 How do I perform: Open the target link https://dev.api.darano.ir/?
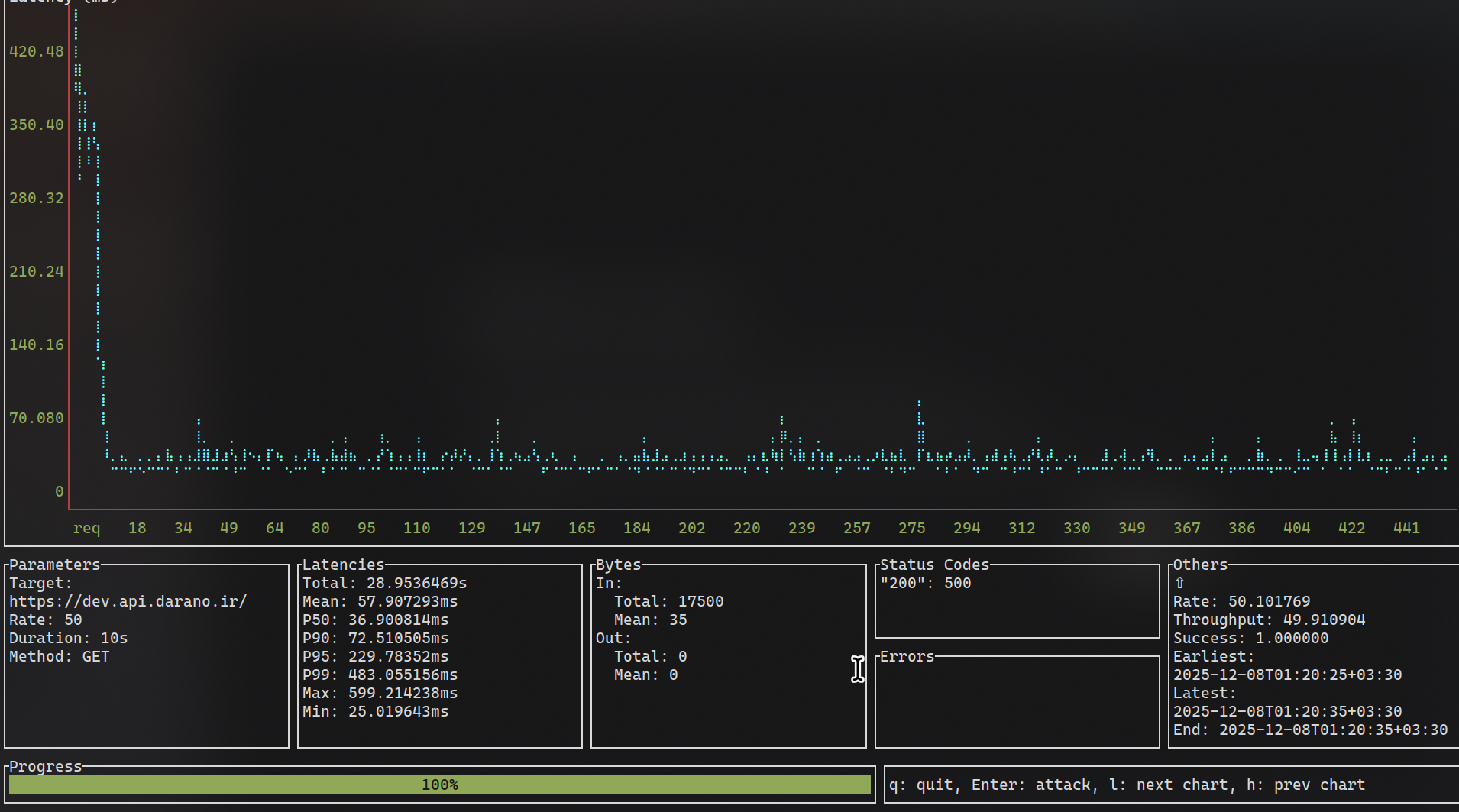127,601
